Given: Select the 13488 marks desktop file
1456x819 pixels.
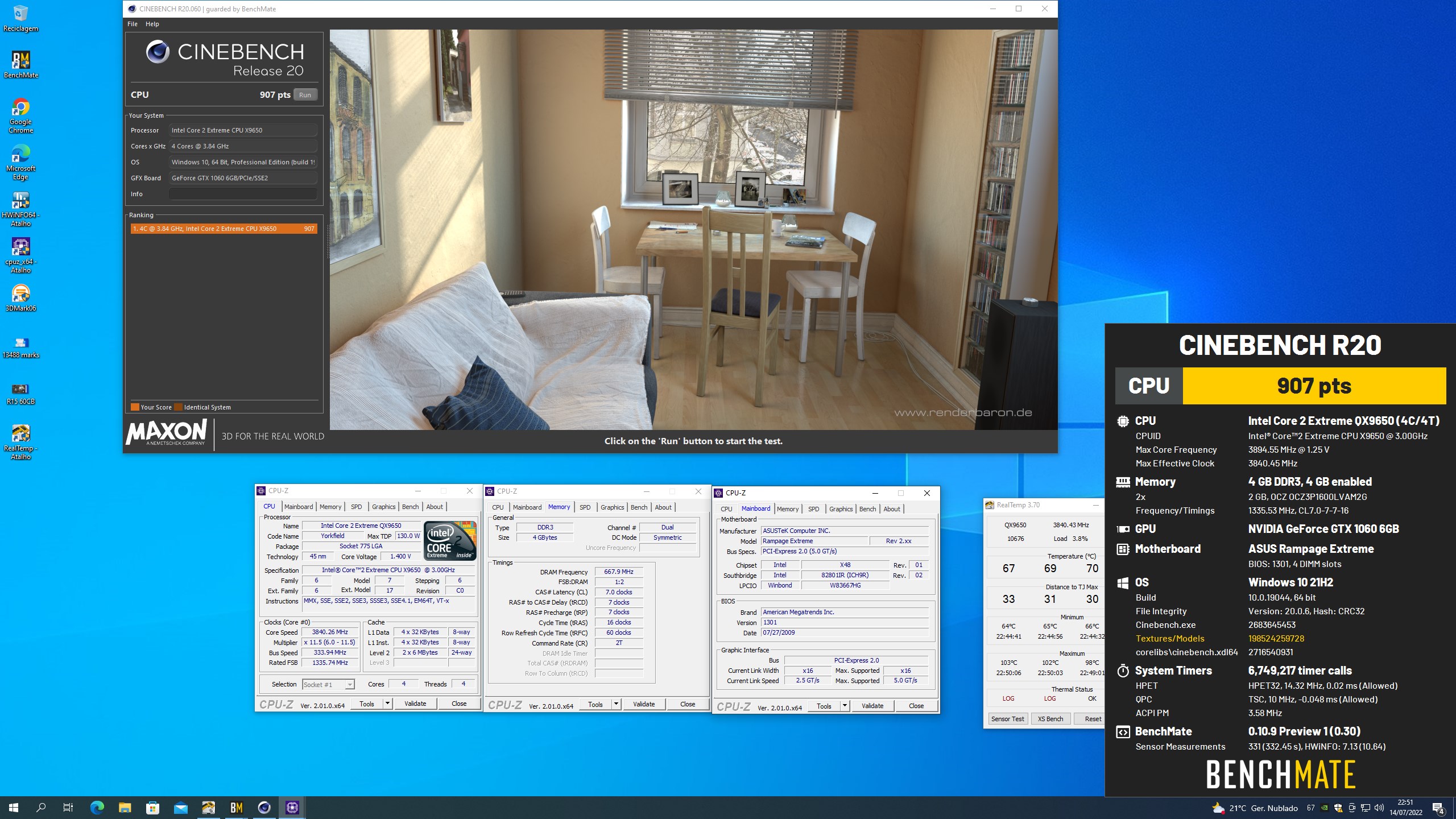Looking at the screenshot, I should (x=20, y=347).
